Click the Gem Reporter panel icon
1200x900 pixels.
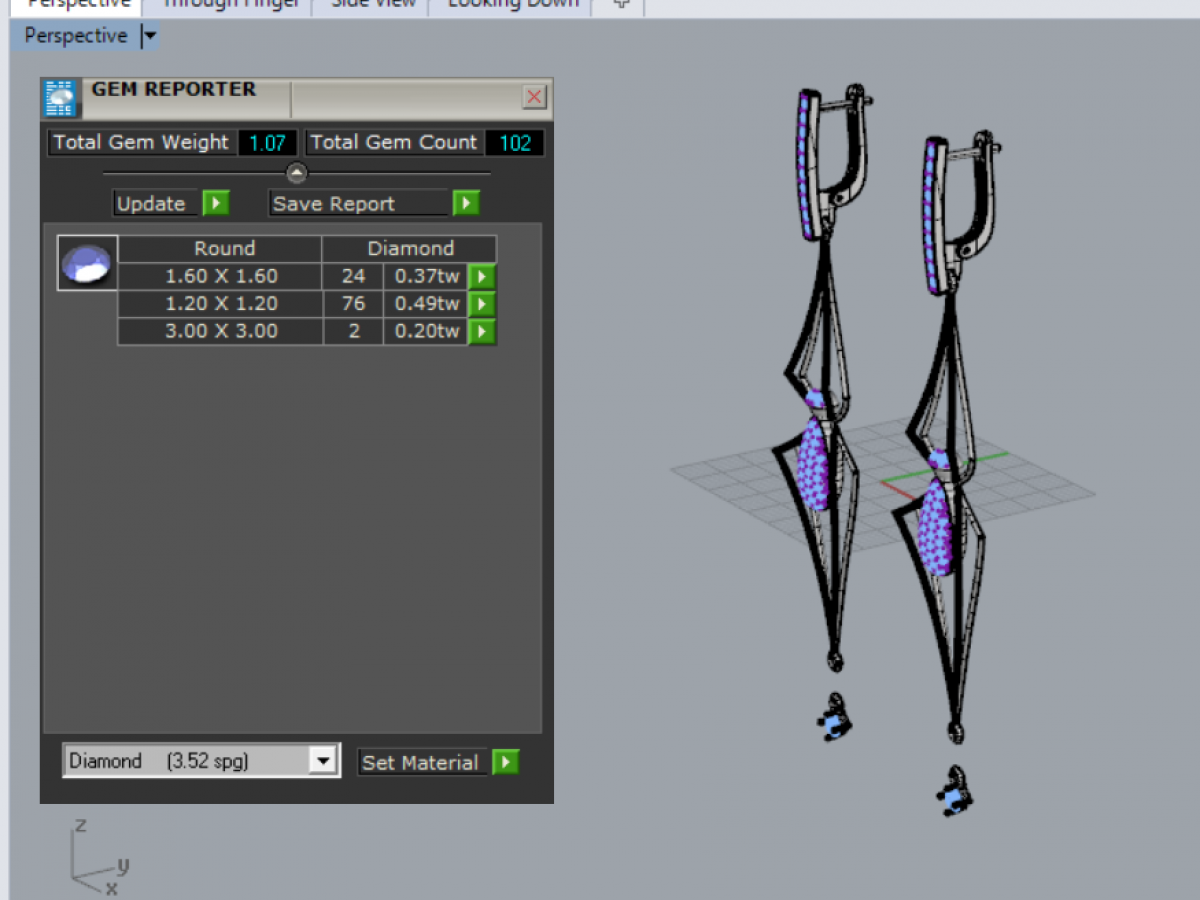pyautogui.click(x=60, y=98)
